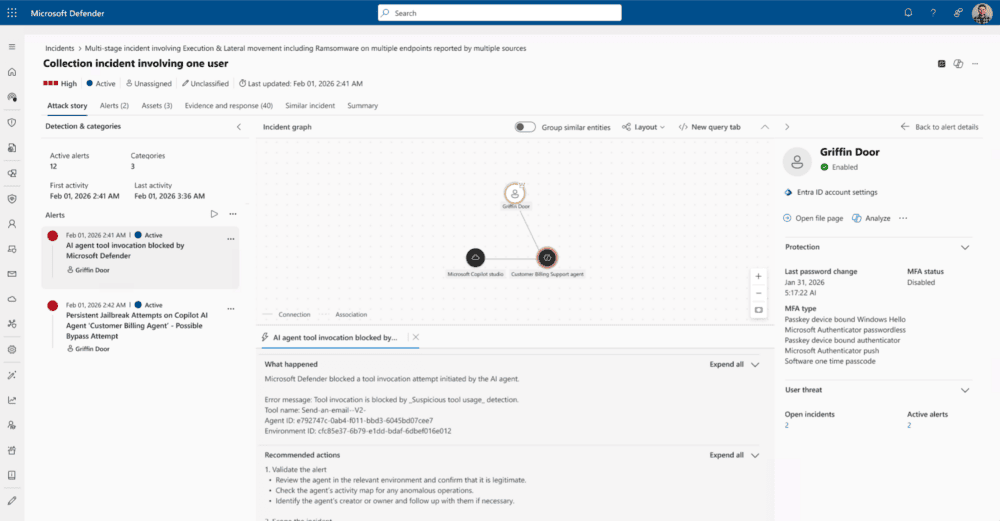
Task: Select the Customer Billing Support agent node
Action: [x=547, y=258]
